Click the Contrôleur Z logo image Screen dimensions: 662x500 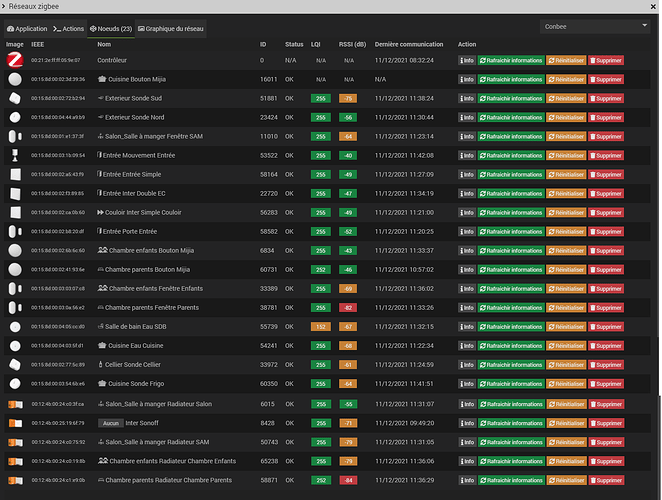click(x=15, y=60)
